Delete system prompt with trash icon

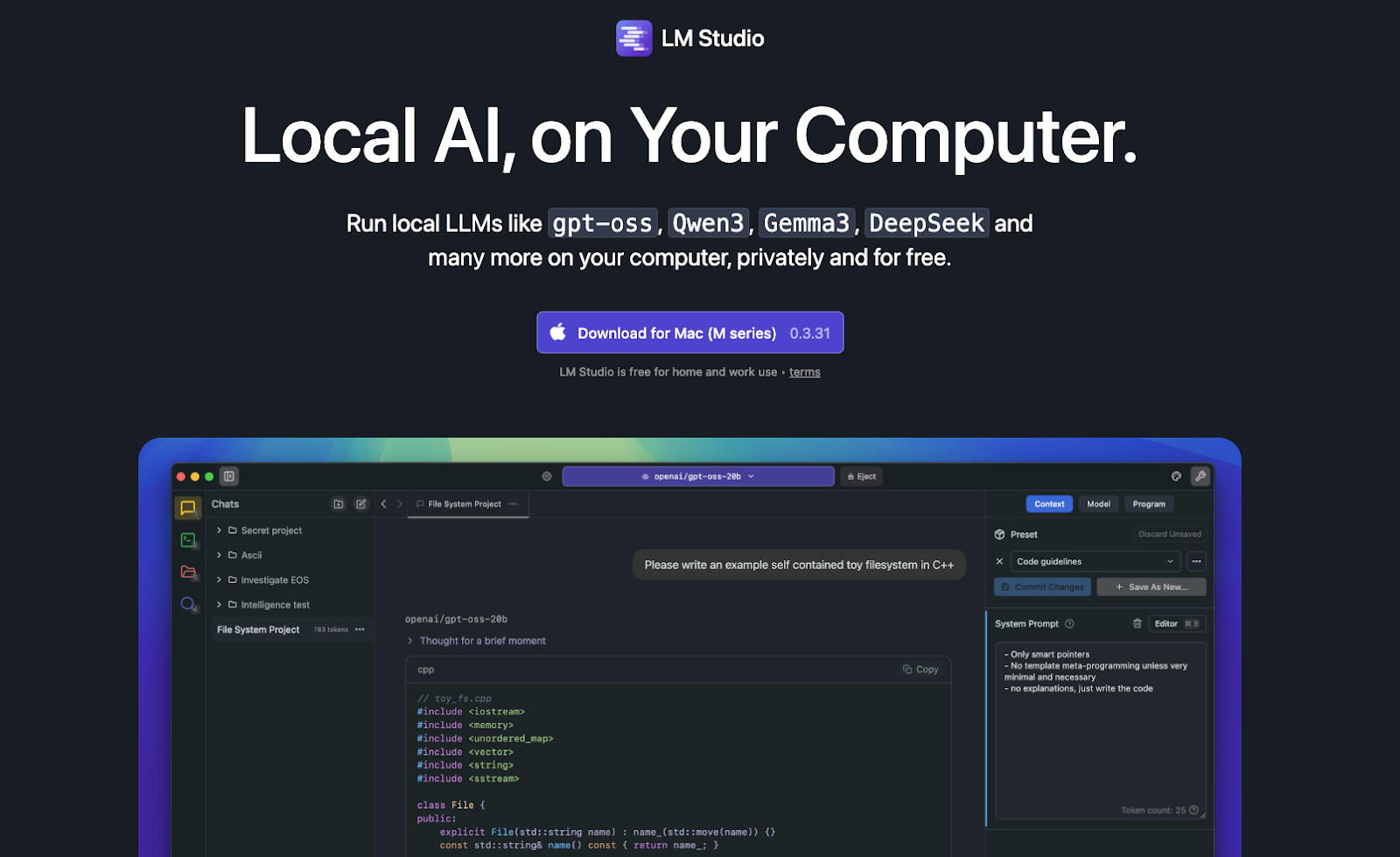pos(1137,624)
